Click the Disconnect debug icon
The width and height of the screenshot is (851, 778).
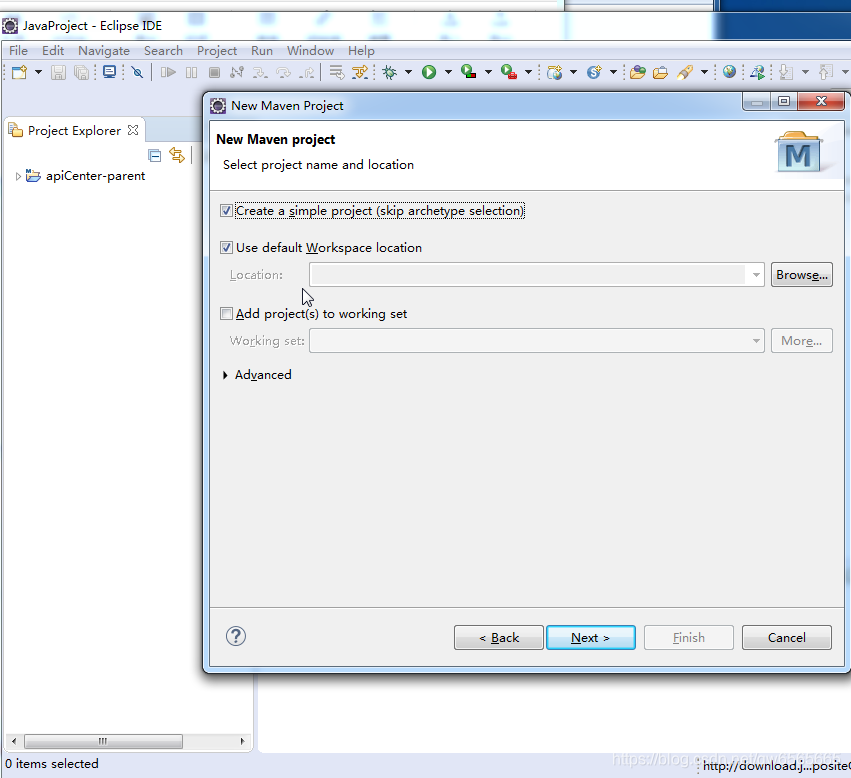(x=237, y=72)
